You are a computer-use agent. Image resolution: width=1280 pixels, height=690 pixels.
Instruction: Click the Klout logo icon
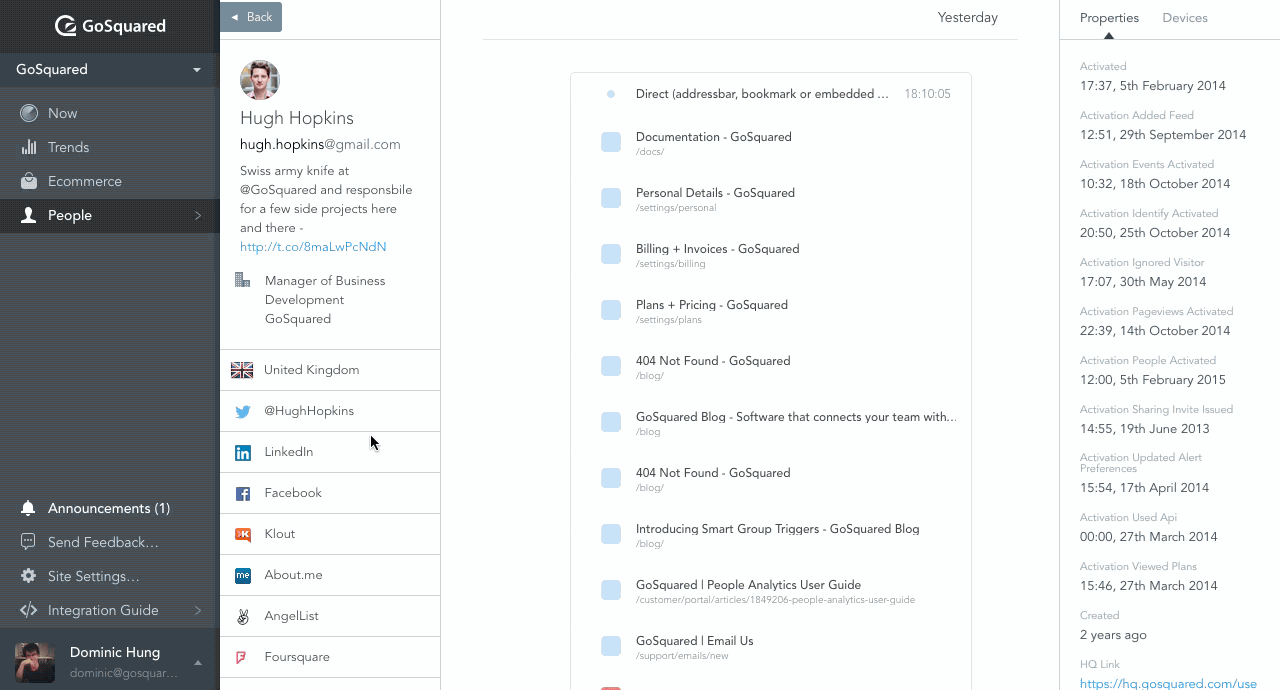click(x=242, y=534)
